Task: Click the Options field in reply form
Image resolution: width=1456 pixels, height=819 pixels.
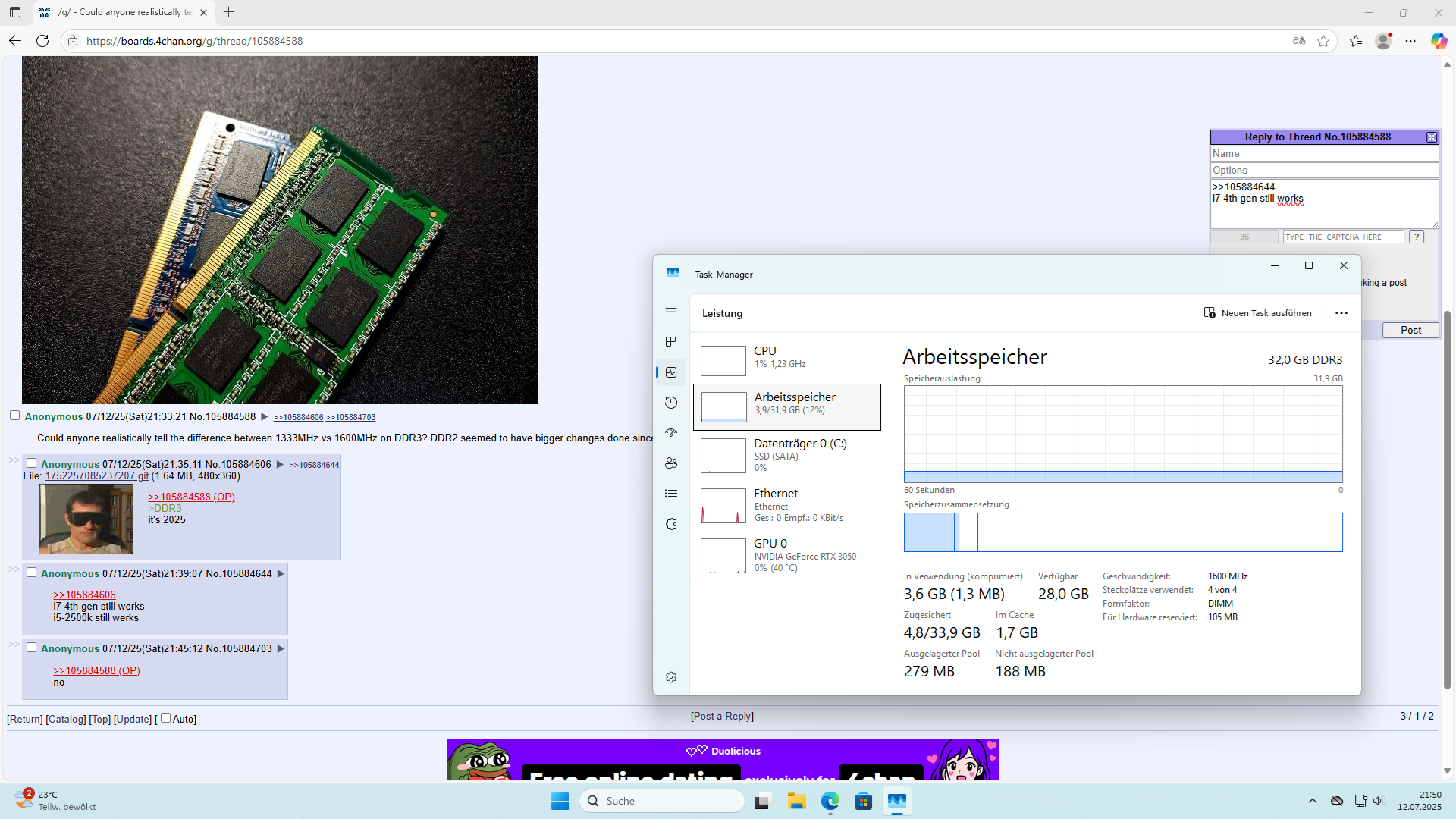Action: pyautogui.click(x=1324, y=171)
